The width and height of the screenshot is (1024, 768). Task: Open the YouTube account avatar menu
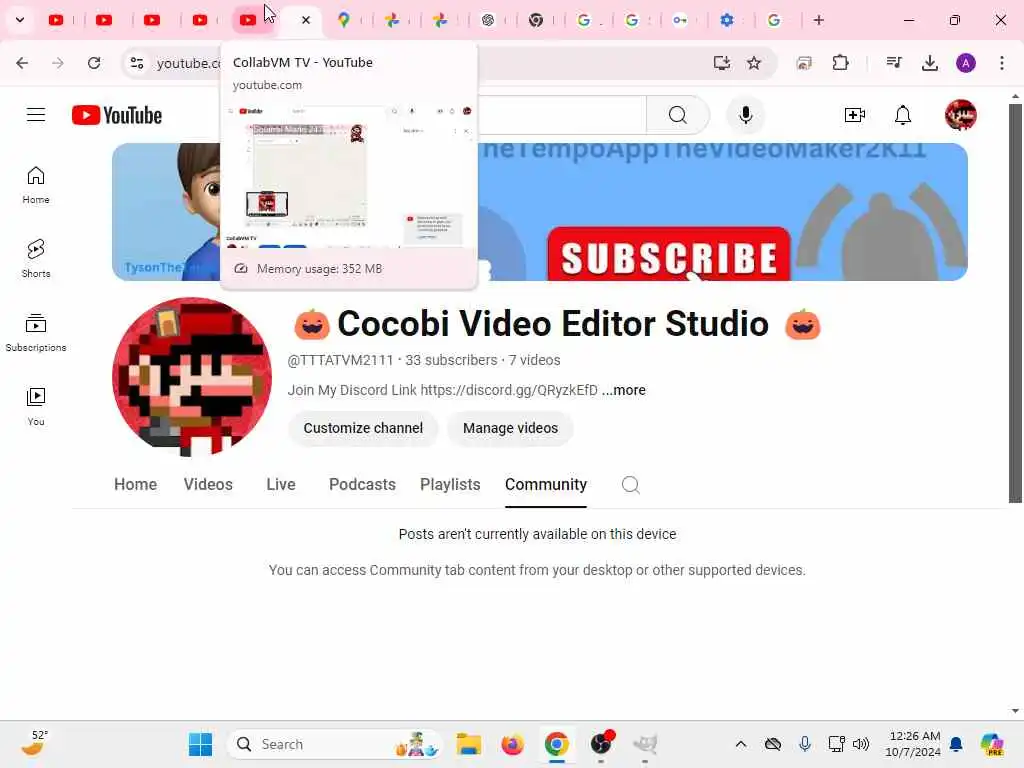[x=961, y=115]
